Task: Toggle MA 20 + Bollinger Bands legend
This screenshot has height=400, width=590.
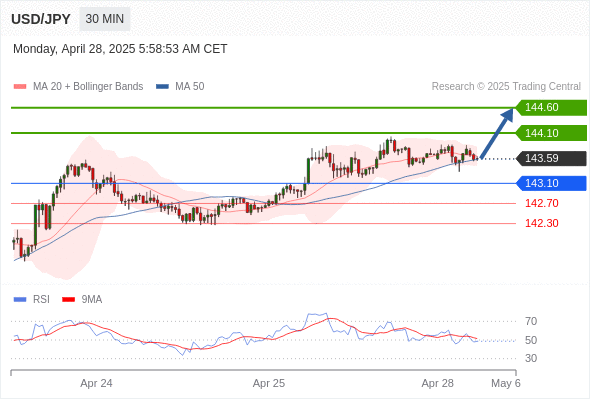Action: [78, 87]
